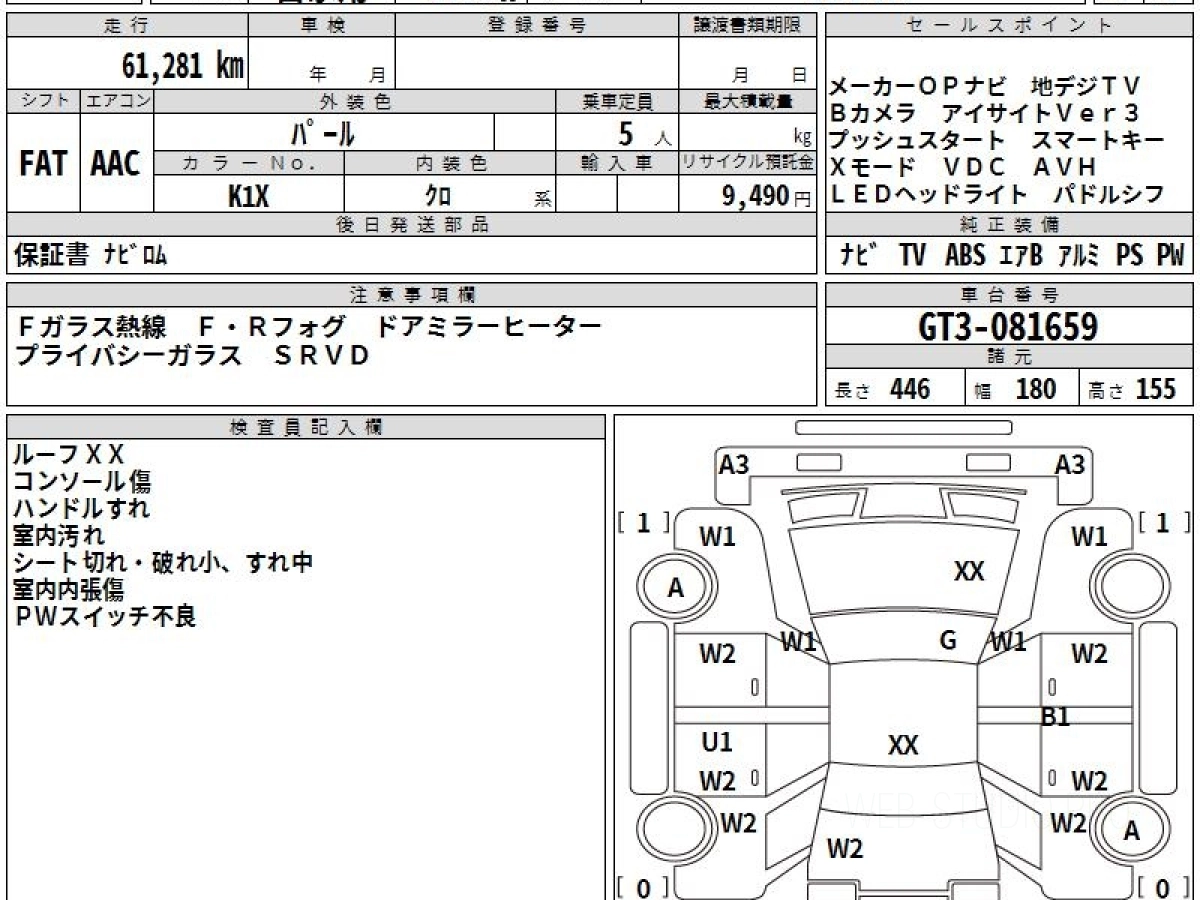Click the 譲渡書類期限 header
Viewport: 1200px width, 900px height.
click(x=747, y=26)
